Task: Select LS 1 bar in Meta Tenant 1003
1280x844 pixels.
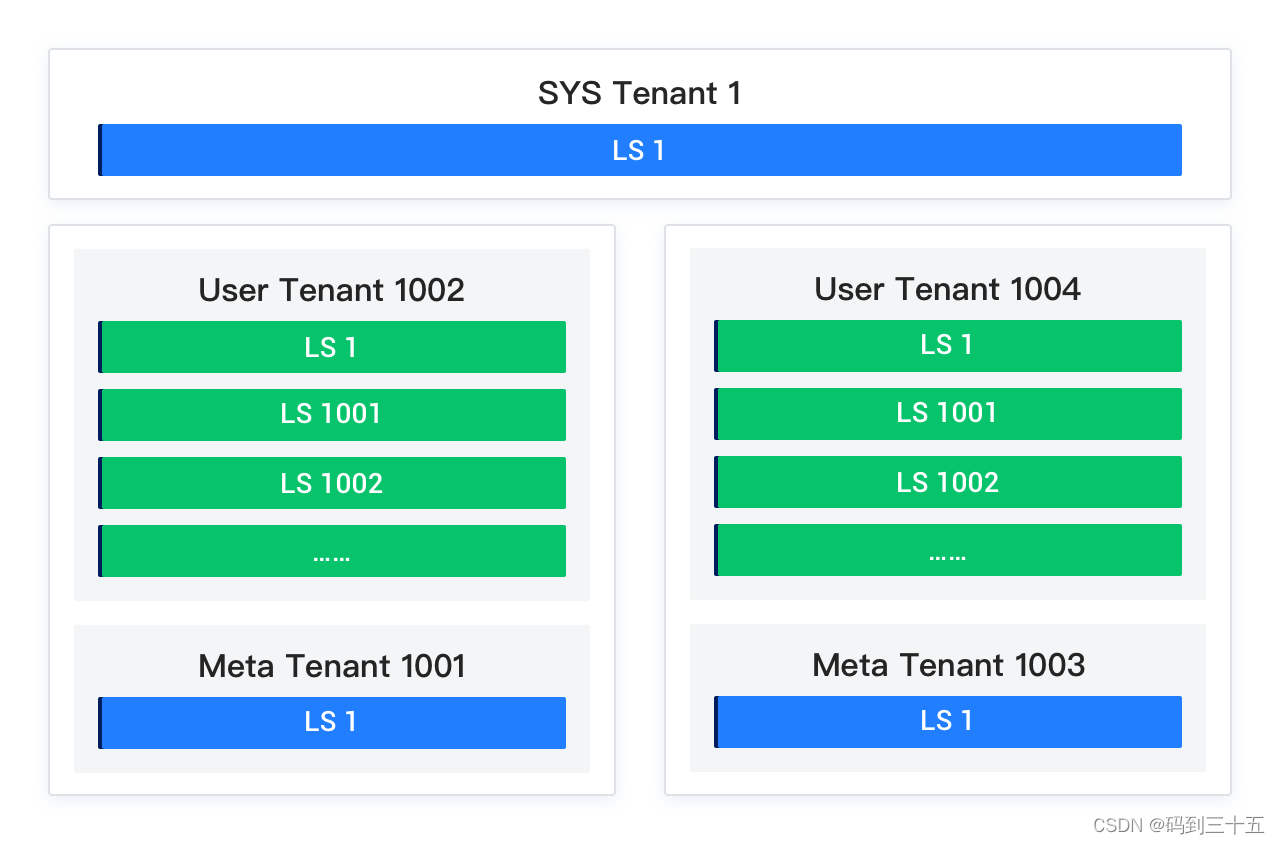Action: pyautogui.click(x=948, y=722)
